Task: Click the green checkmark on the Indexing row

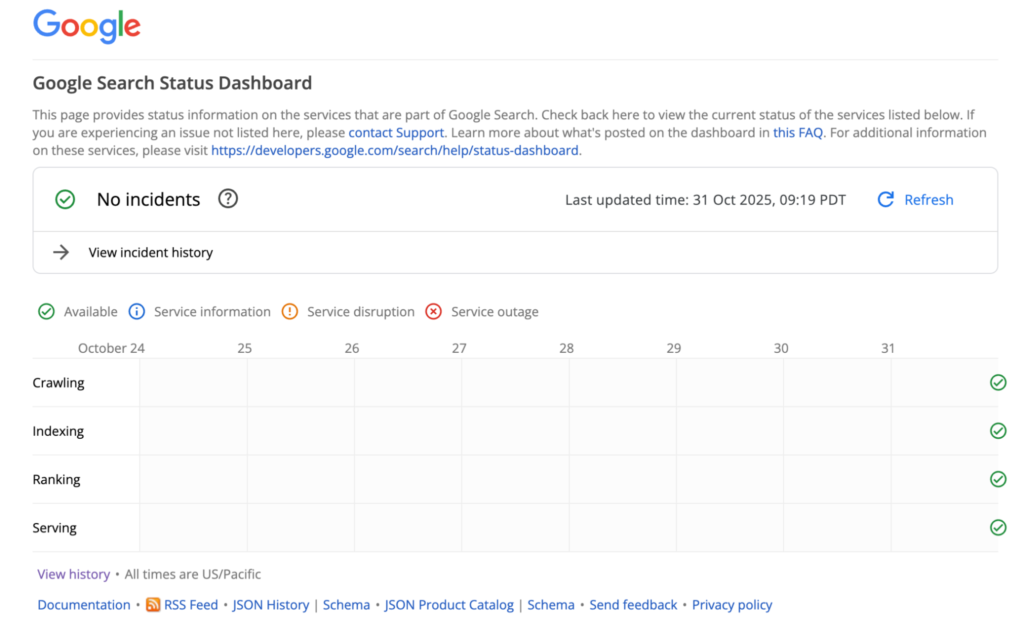Action: click(998, 430)
